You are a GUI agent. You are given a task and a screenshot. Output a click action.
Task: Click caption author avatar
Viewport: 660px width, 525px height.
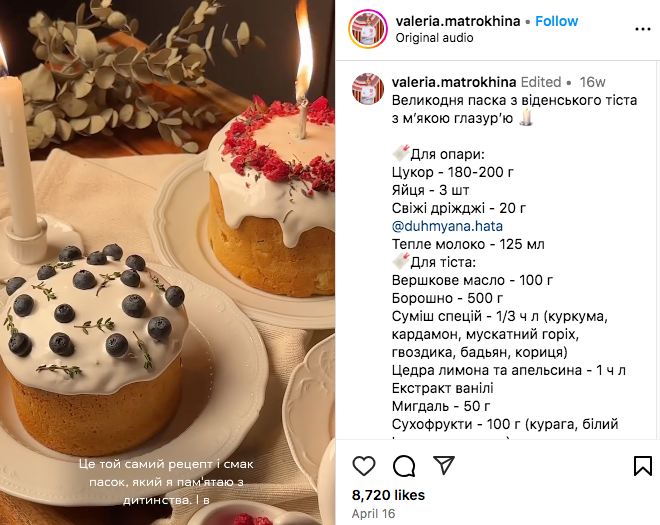click(368, 89)
